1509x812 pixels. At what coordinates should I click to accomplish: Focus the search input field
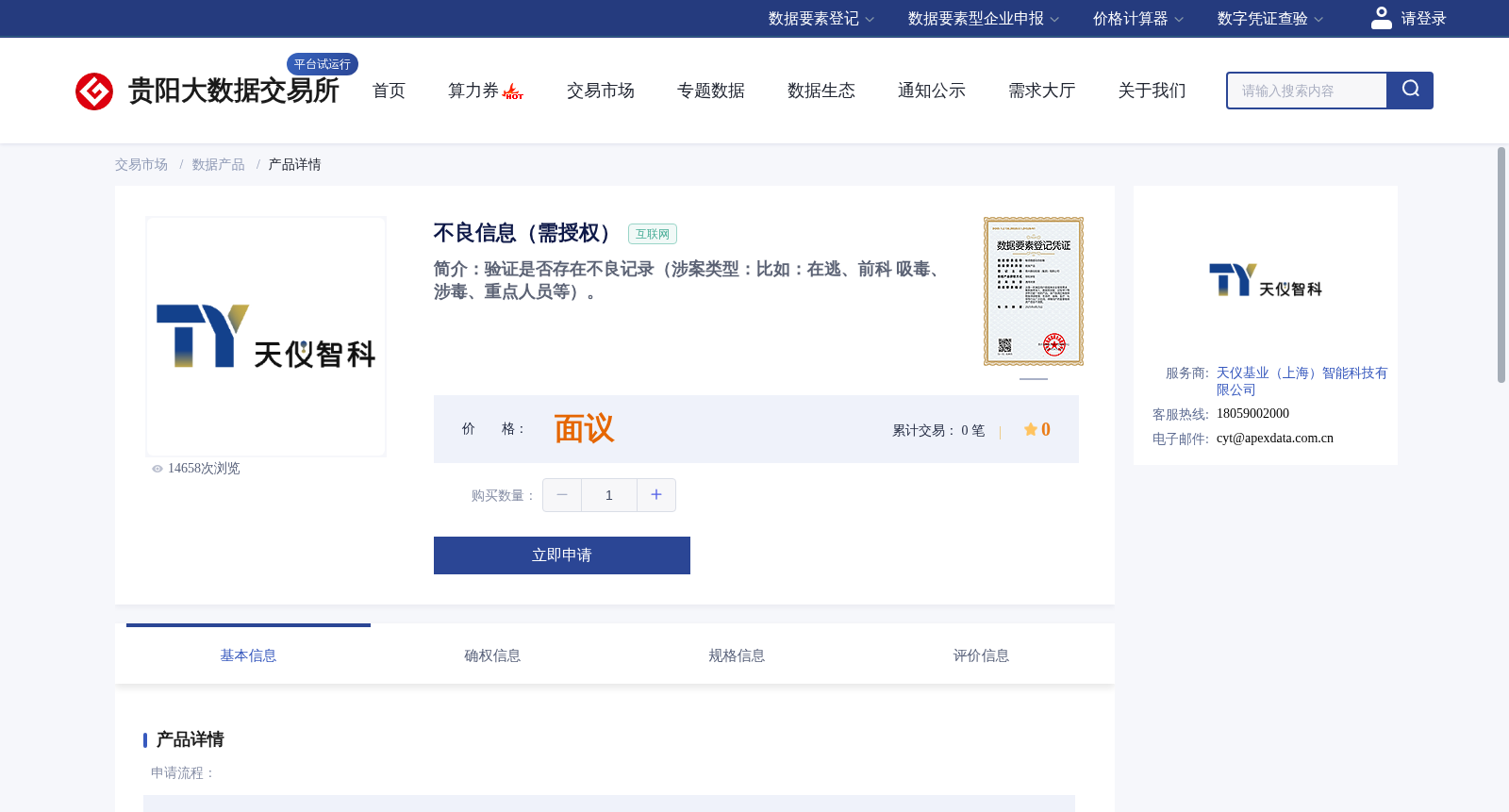point(1307,91)
